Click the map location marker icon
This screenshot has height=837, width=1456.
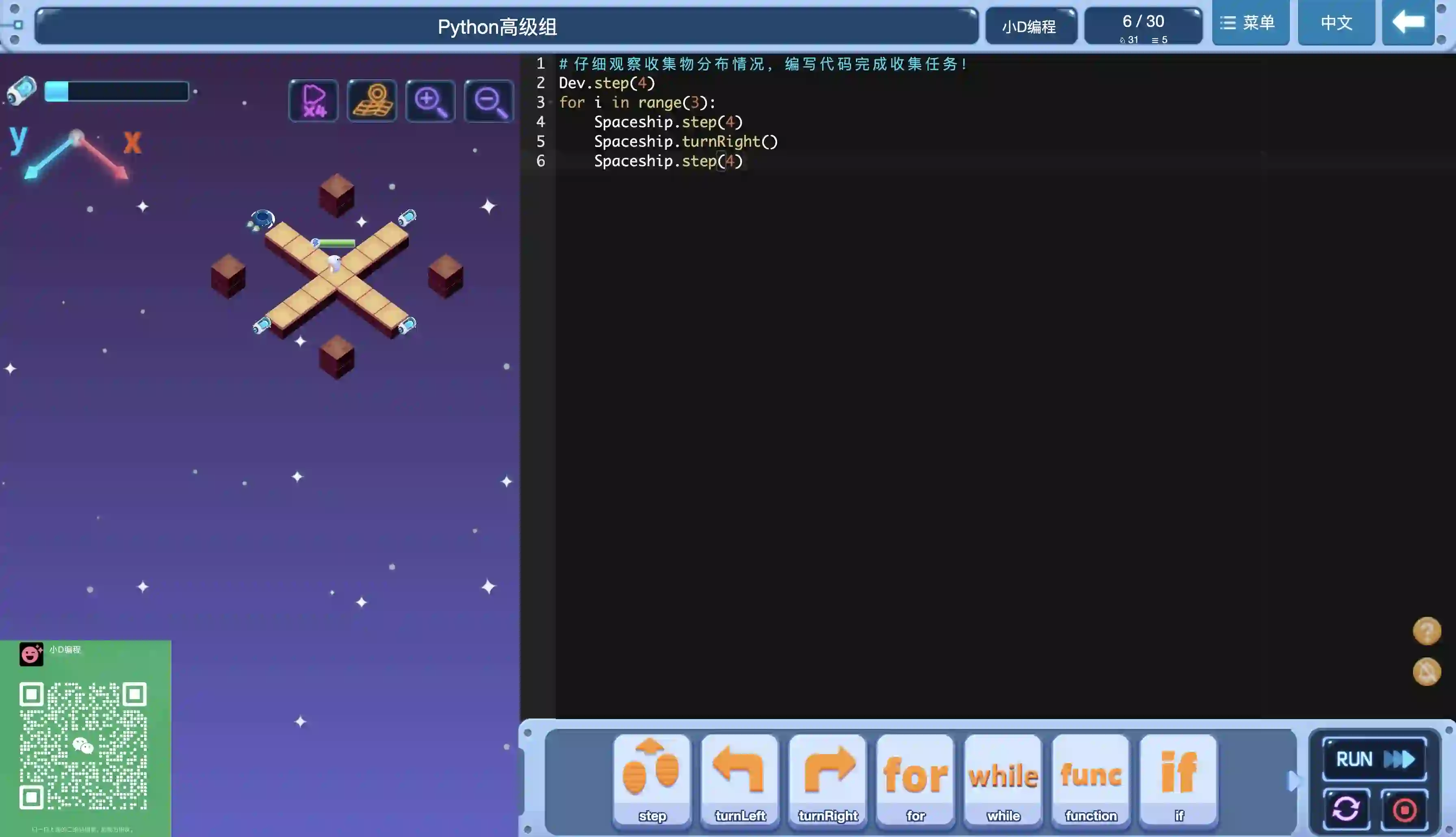pyautogui.click(x=372, y=101)
